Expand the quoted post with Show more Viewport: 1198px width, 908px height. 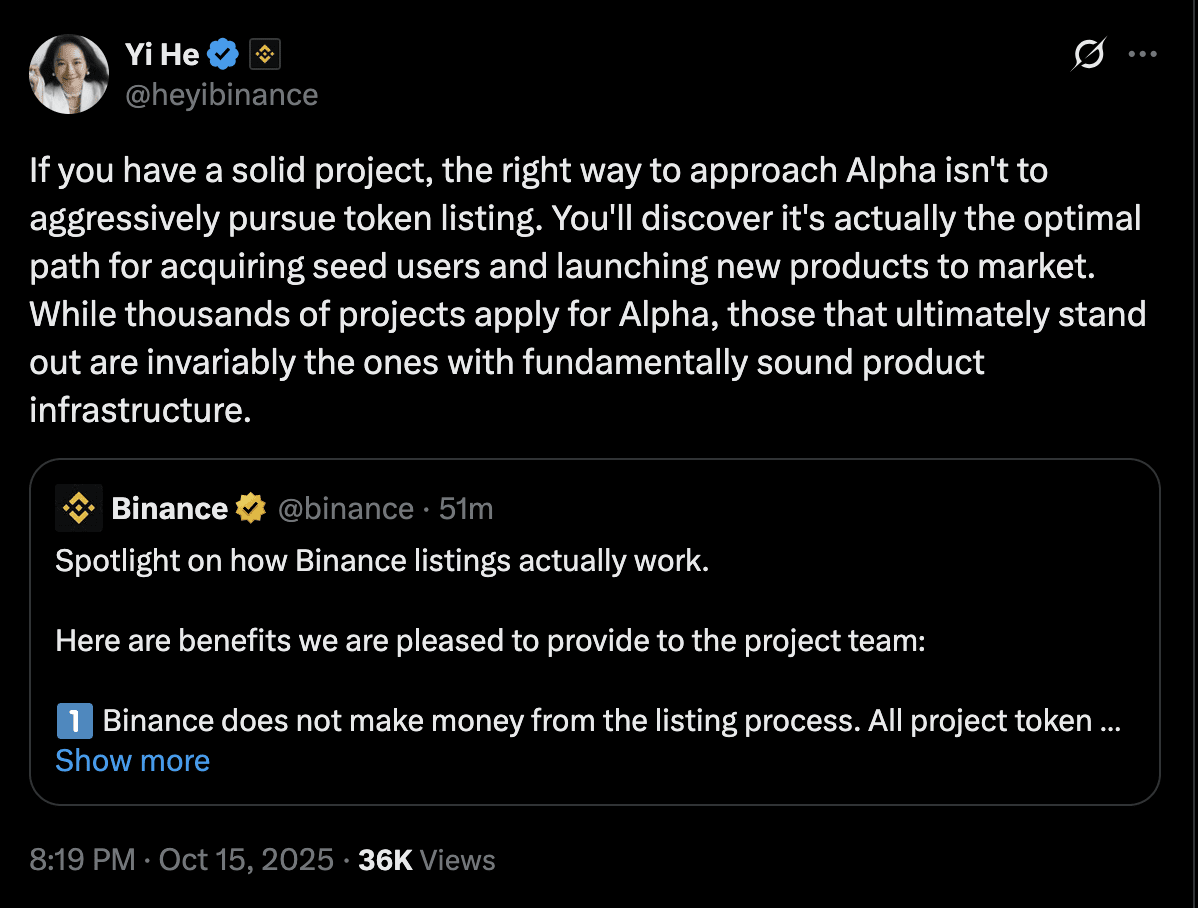(x=133, y=761)
